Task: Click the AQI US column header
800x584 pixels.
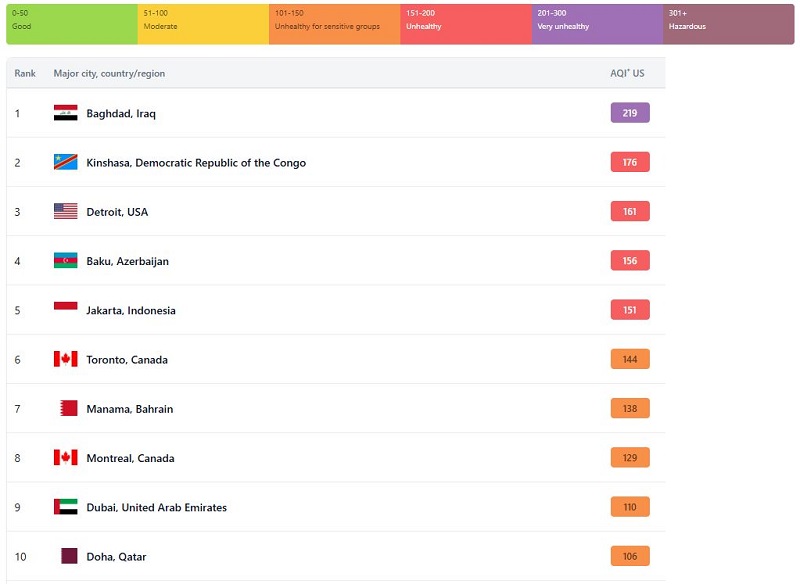Action: 627,74
